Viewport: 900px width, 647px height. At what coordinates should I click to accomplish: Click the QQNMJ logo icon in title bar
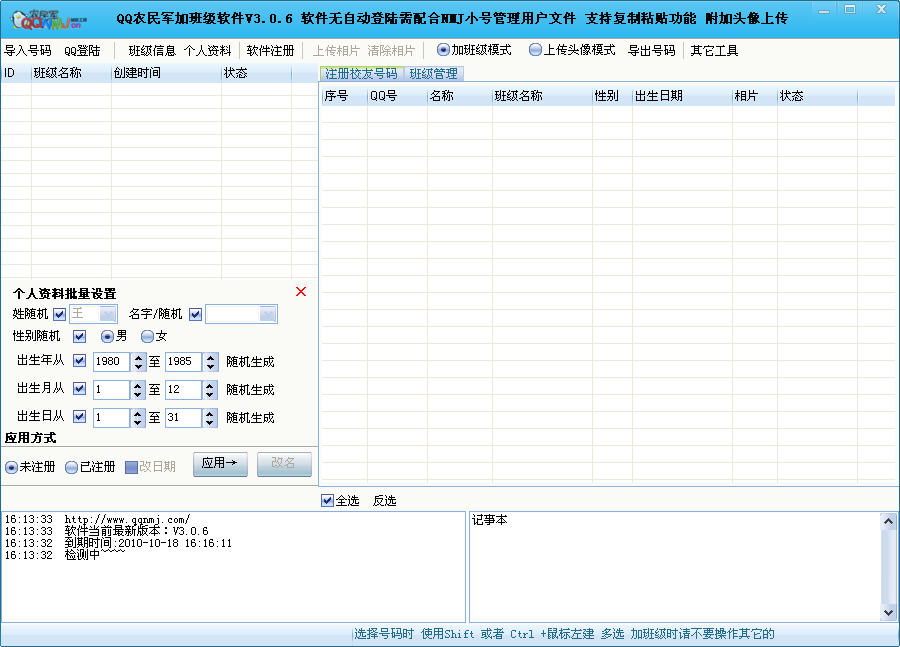pyautogui.click(x=48, y=21)
